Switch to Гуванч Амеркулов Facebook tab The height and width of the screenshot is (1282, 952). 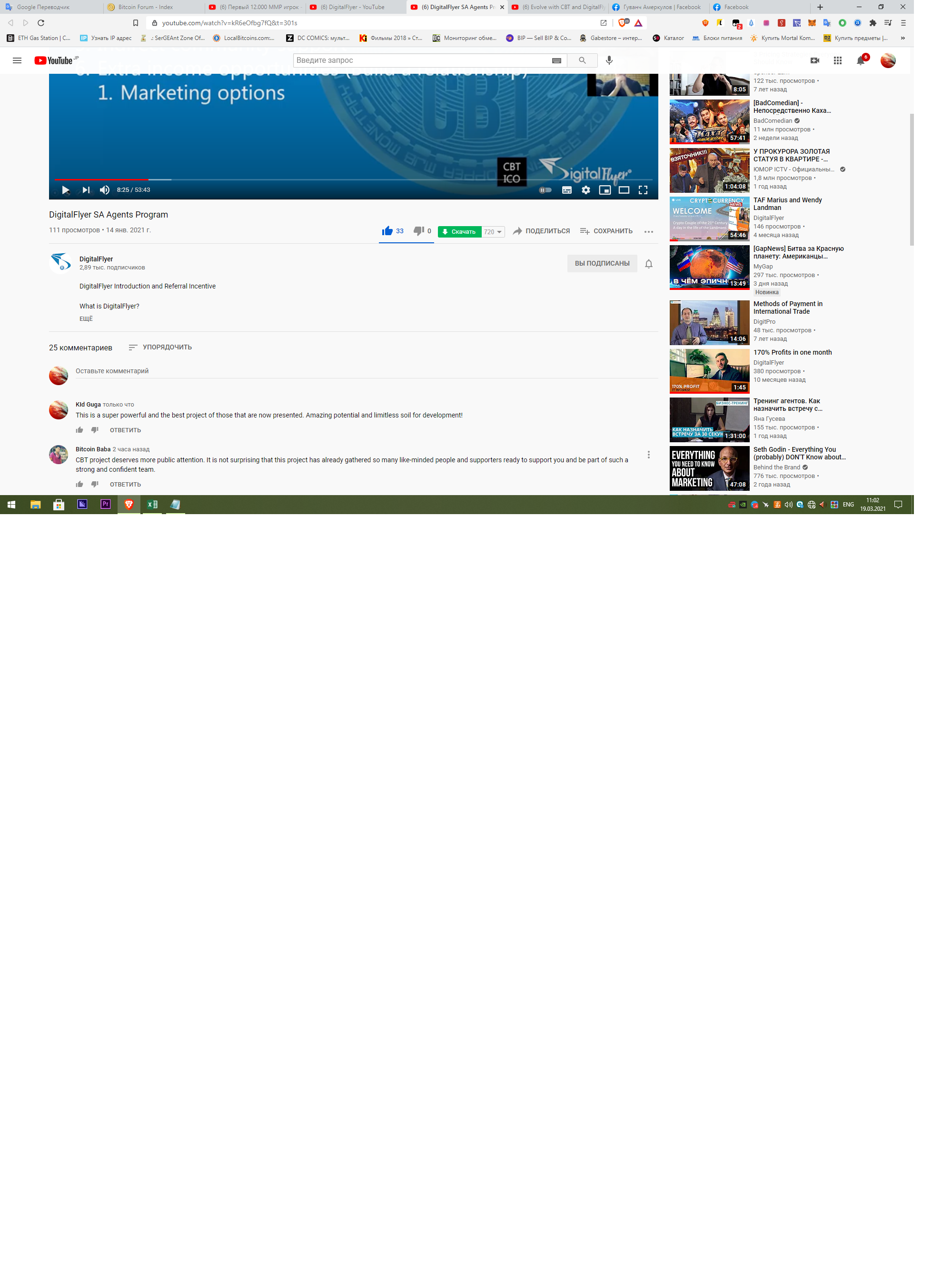659,7
